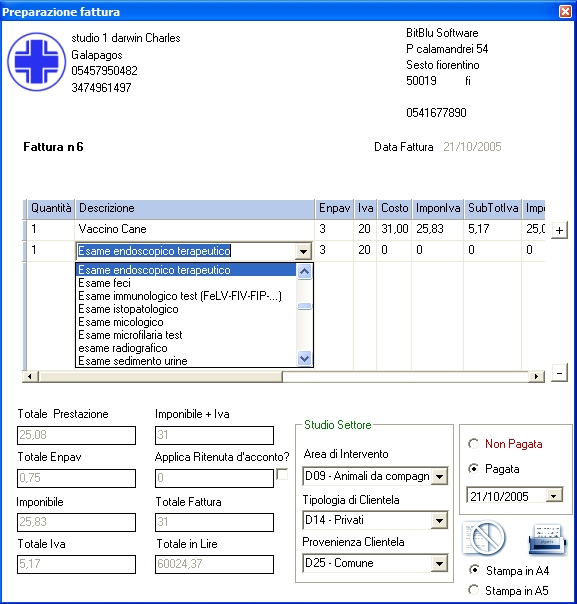The width and height of the screenshot is (577, 604).
Task: Click the Iva column header
Action: [x=365, y=208]
